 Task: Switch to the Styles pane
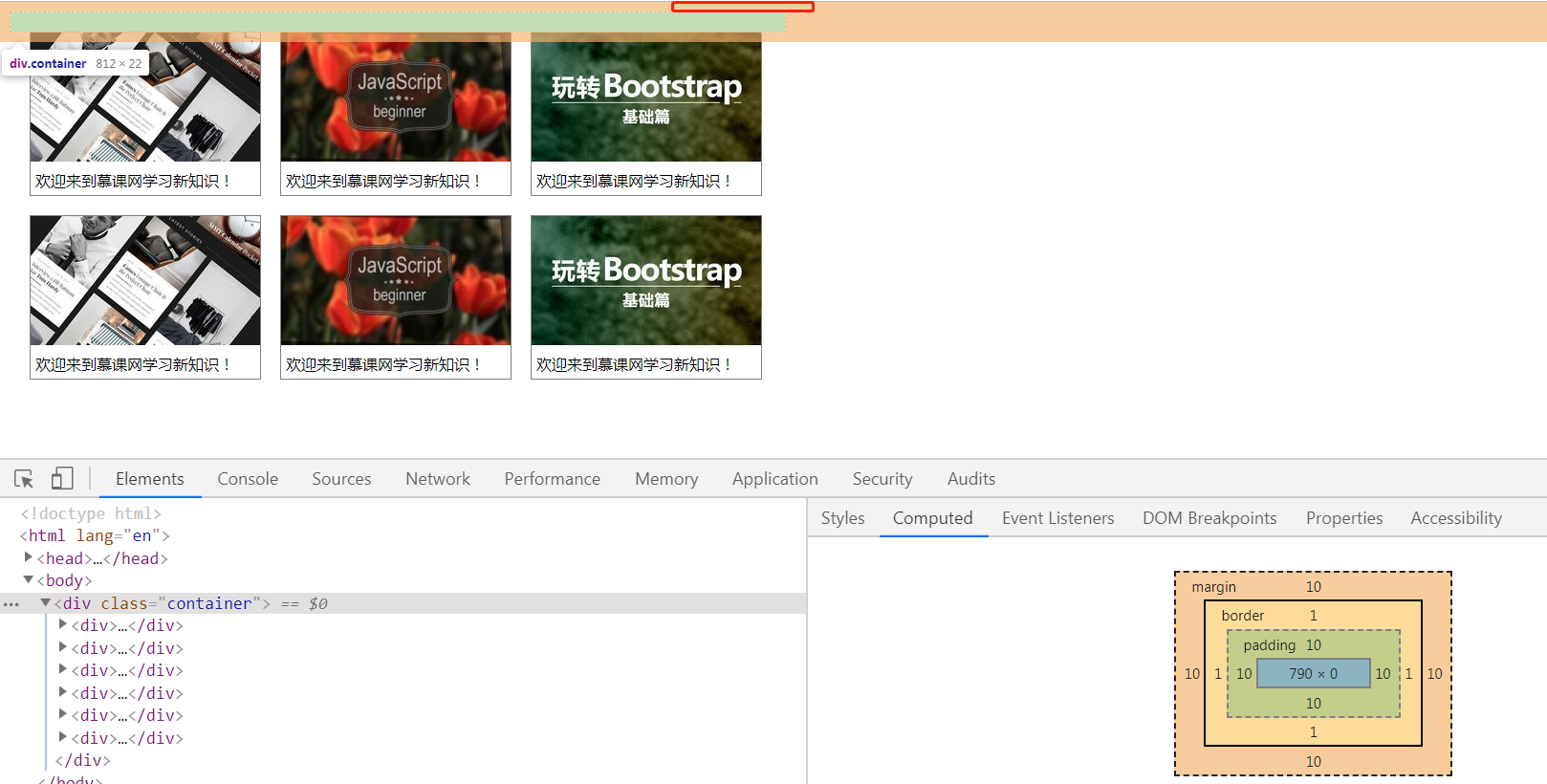[842, 518]
